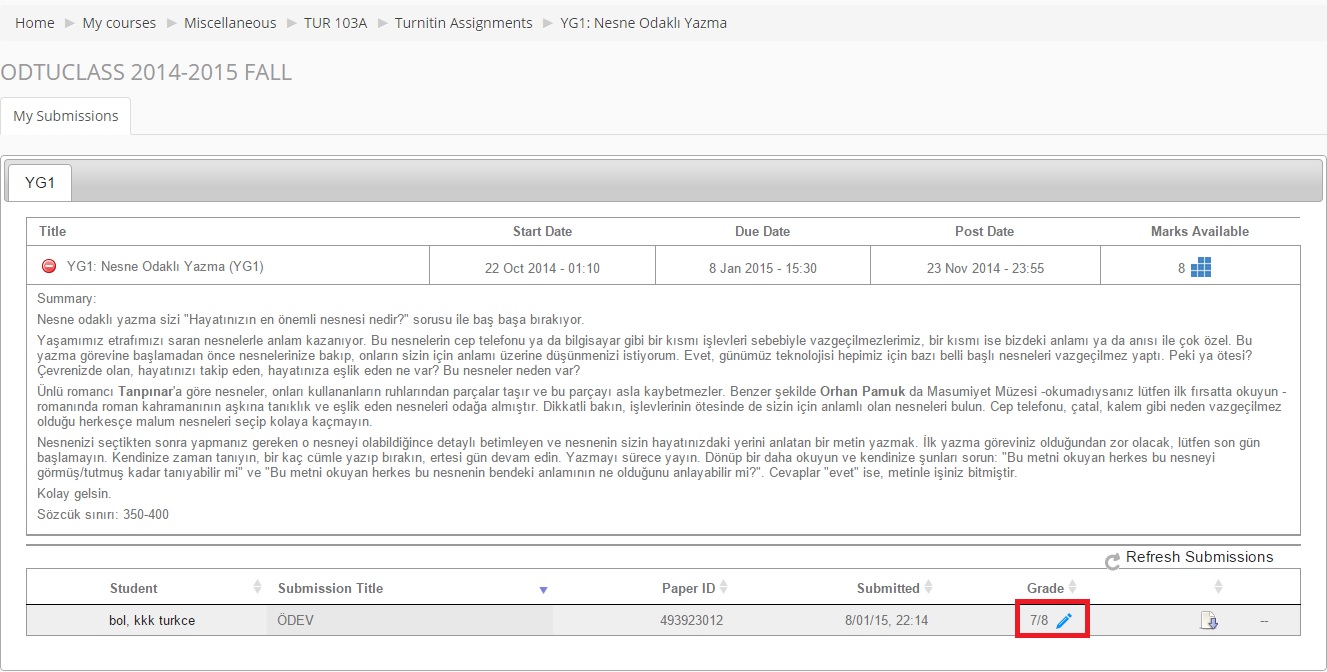Click the red status icon beside YG1 title
Image resolution: width=1327 pixels, height=672 pixels.
(49, 267)
